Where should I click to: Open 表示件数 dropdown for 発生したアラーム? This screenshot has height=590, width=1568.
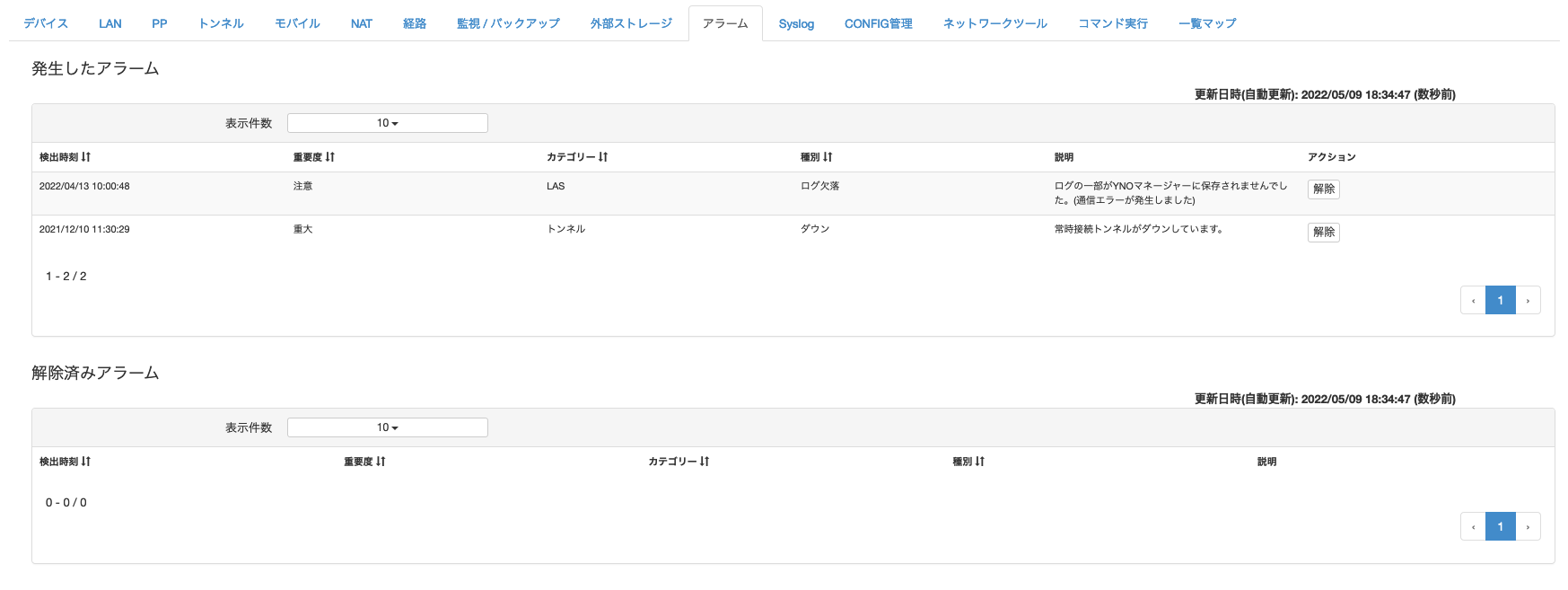pyautogui.click(x=388, y=123)
